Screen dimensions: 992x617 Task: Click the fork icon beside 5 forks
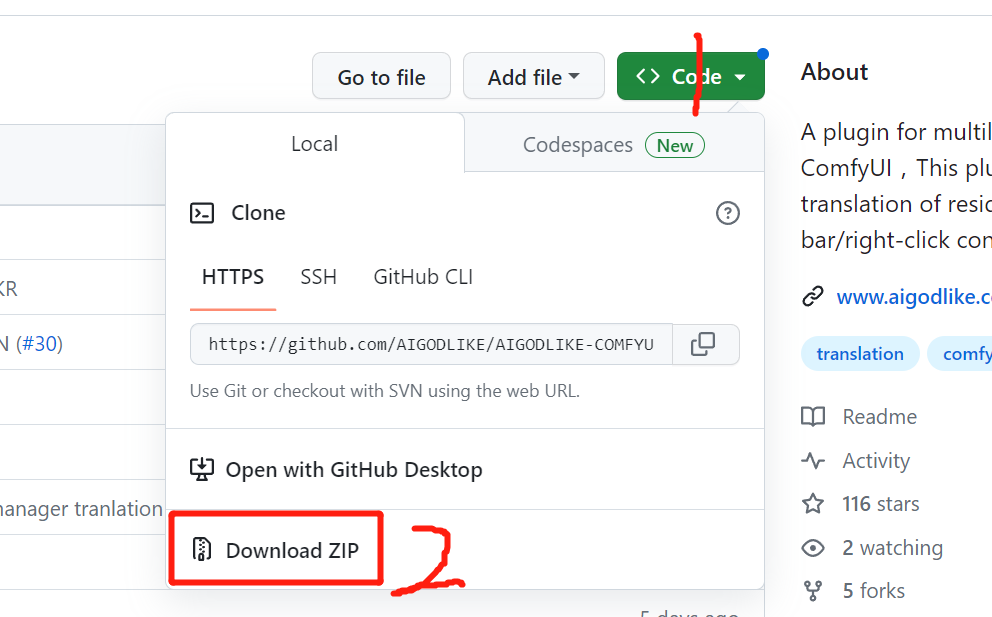[813, 590]
